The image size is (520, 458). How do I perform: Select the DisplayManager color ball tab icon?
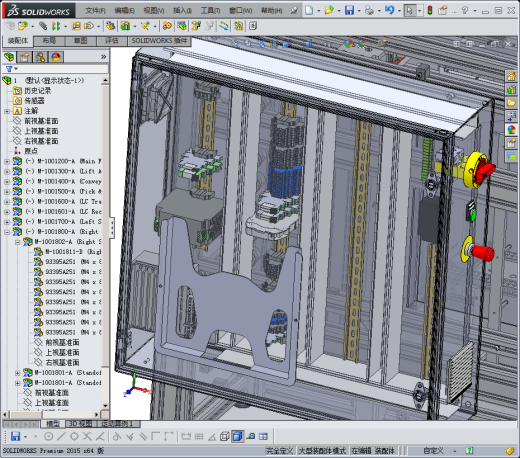tap(56, 57)
